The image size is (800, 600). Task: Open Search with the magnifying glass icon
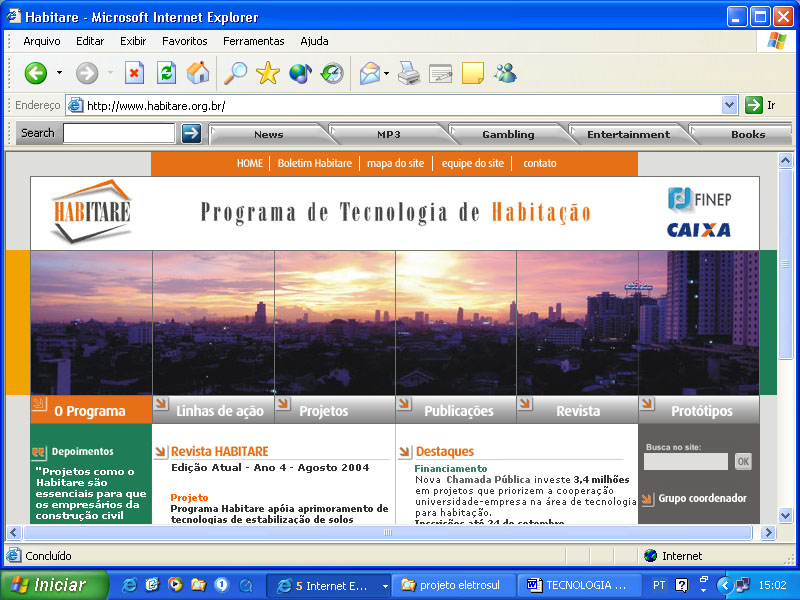point(236,73)
